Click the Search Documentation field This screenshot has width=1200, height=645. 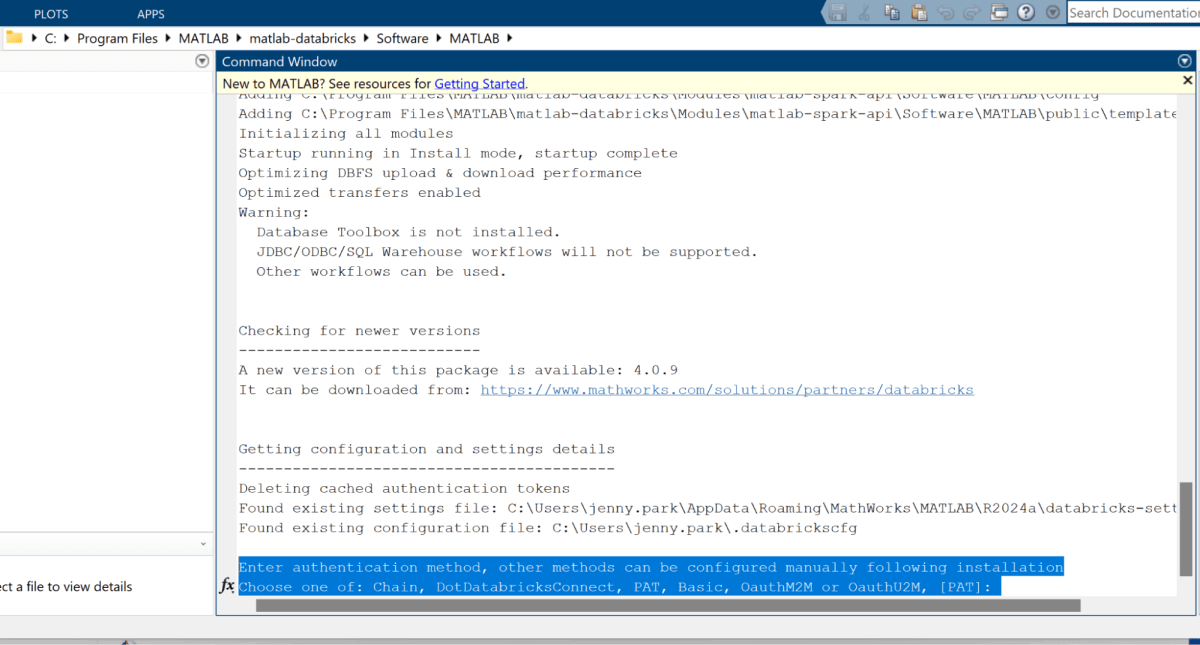tap(1133, 13)
